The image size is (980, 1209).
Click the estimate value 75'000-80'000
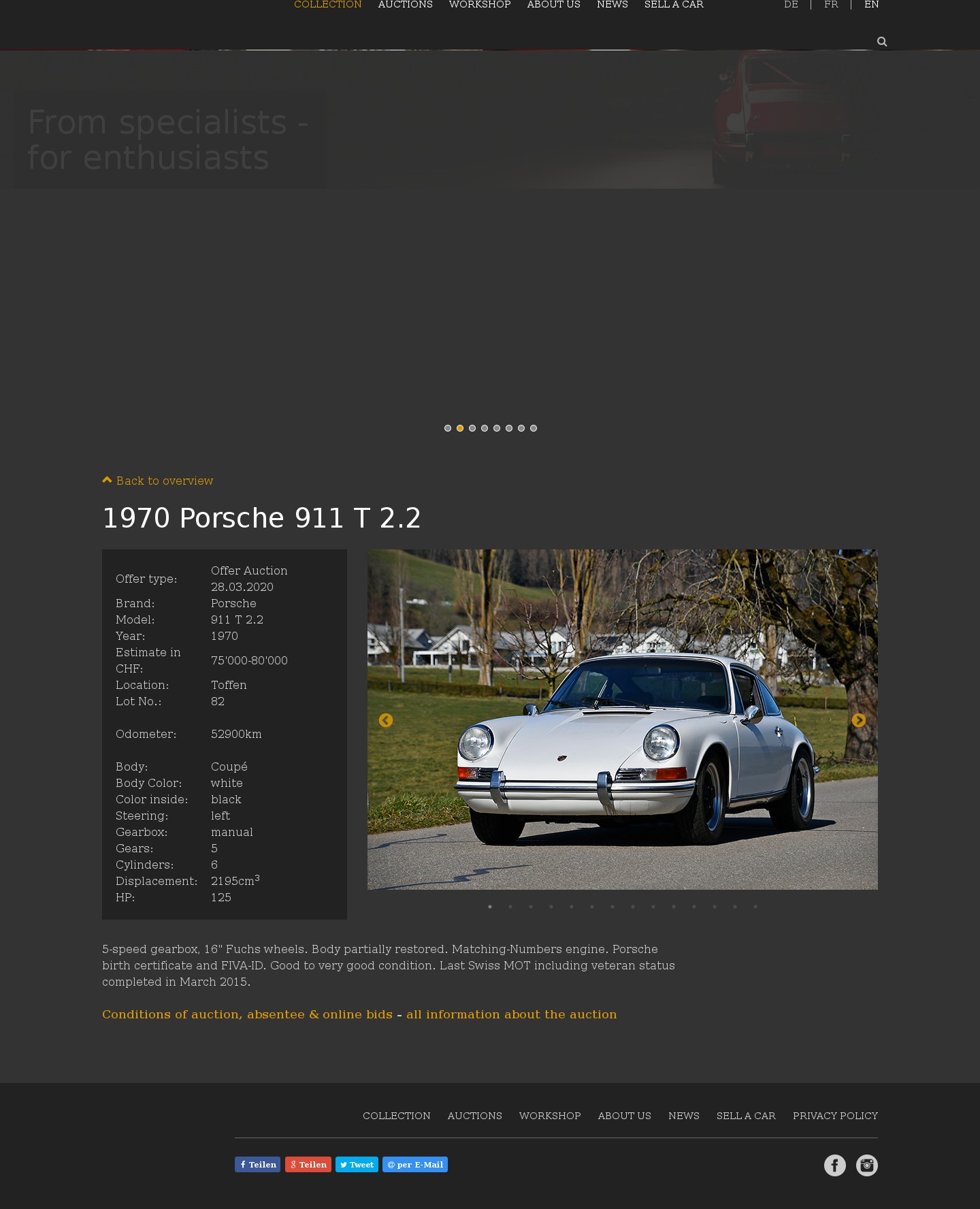click(x=249, y=660)
